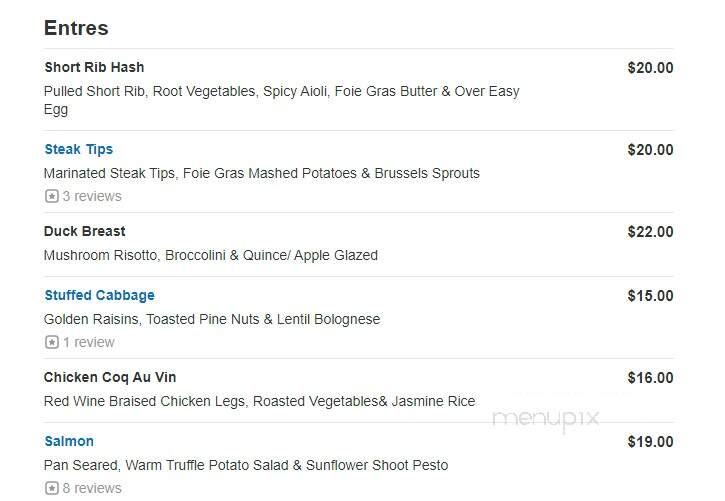Click the $19.00 Salmon price
Image resolution: width=725 pixels, height=501 pixels.
(650, 442)
